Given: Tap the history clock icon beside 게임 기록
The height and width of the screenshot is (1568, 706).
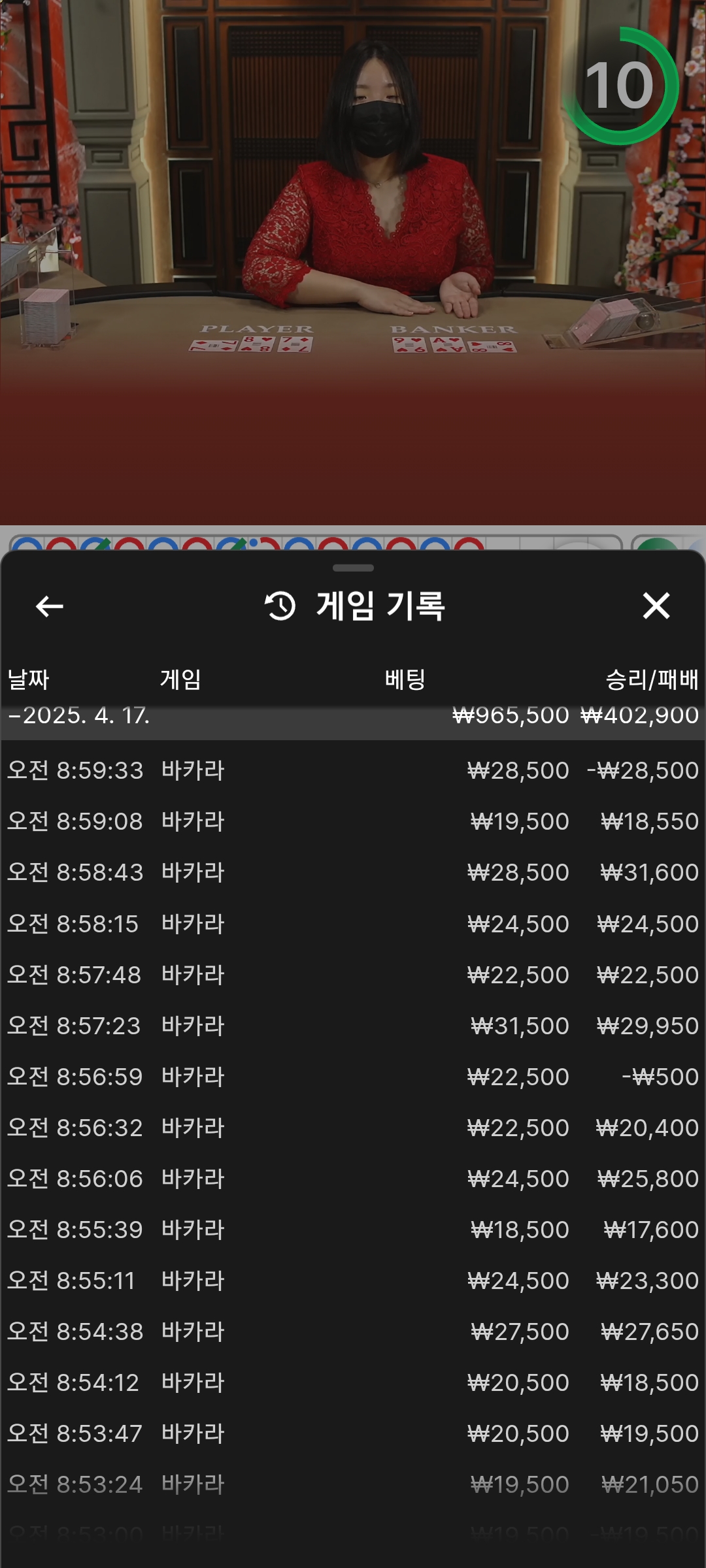Looking at the screenshot, I should pyautogui.click(x=280, y=606).
